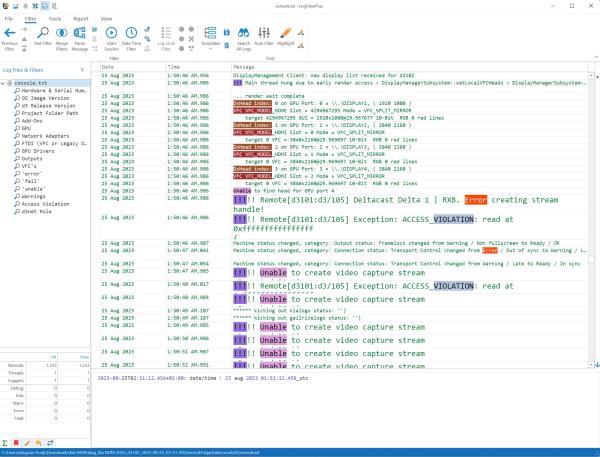
Task: Switch to the Report ribbon tab
Action: point(80,19)
